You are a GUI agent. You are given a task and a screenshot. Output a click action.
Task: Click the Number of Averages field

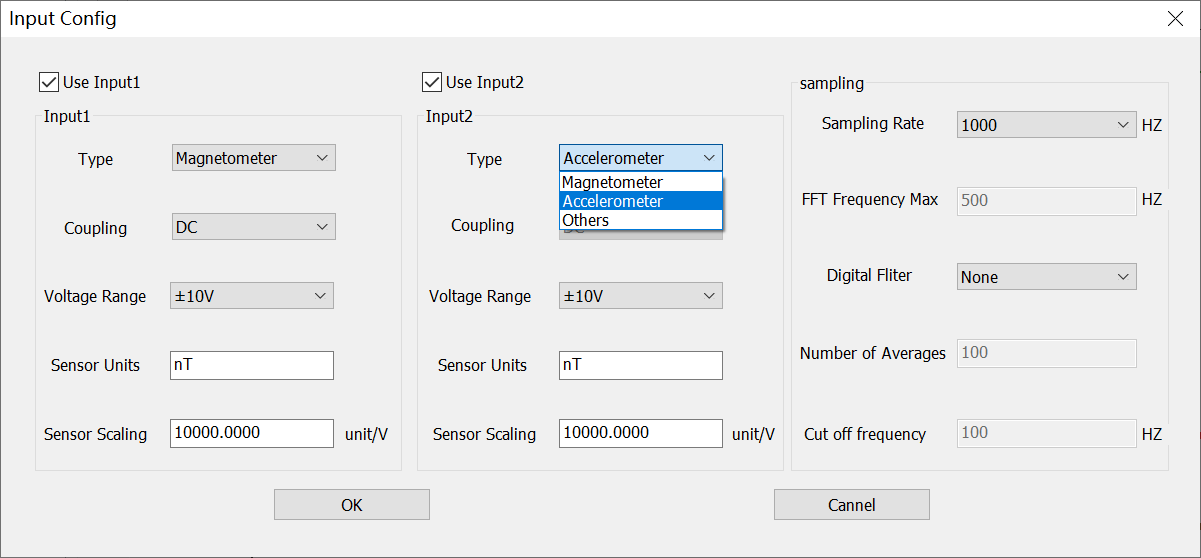(x=1046, y=353)
